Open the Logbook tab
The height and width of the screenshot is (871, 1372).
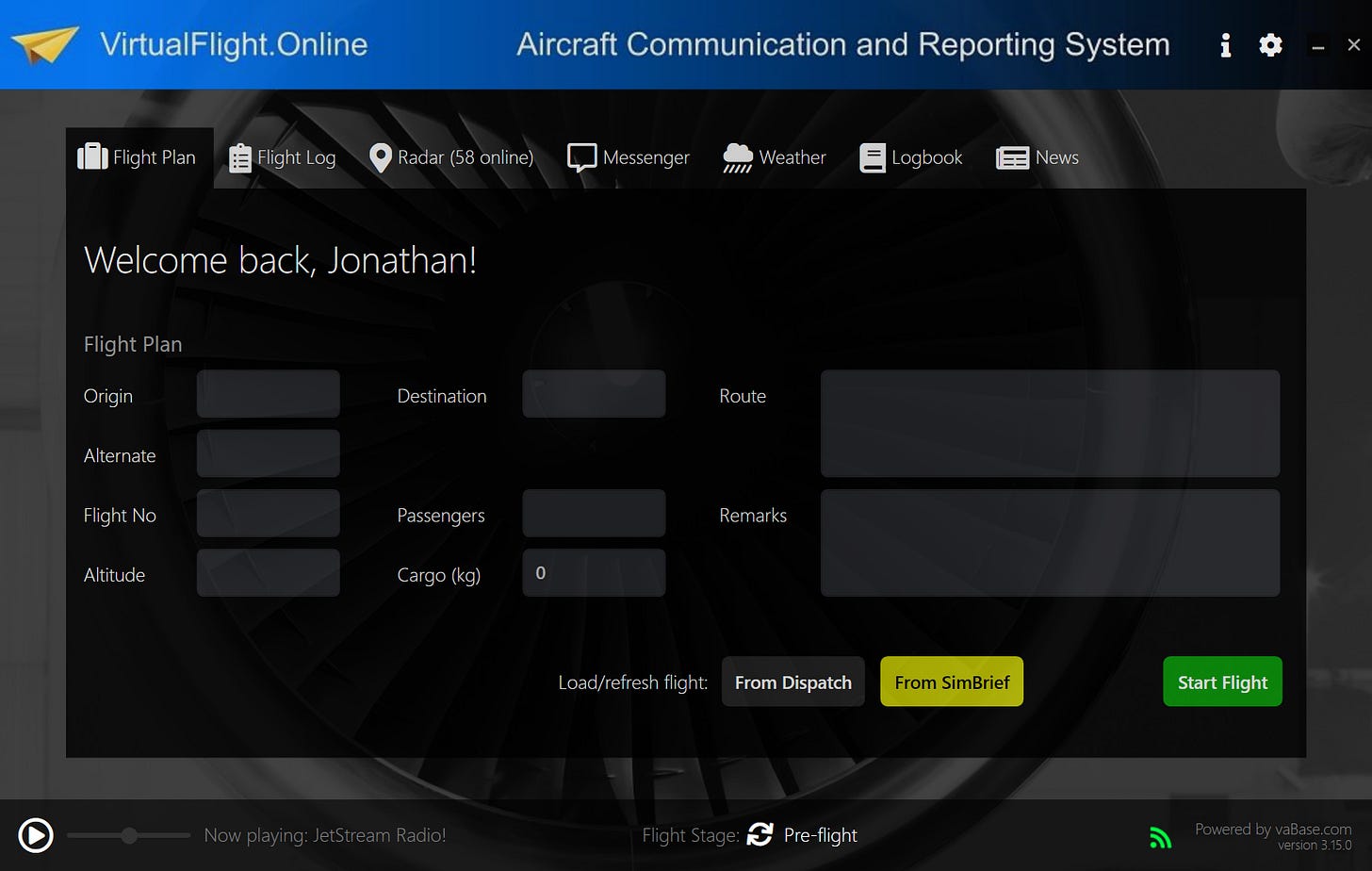pos(911,157)
